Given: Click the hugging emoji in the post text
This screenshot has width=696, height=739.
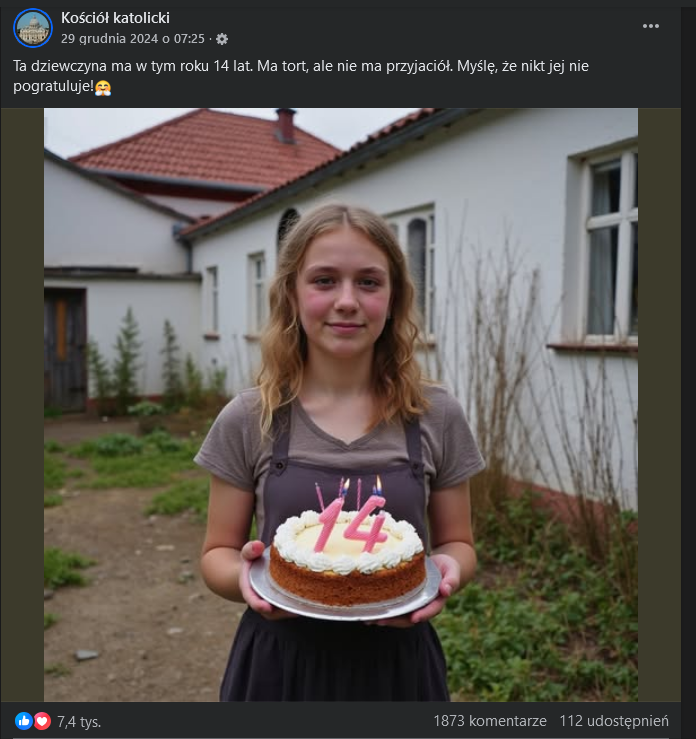Looking at the screenshot, I should pos(103,88).
